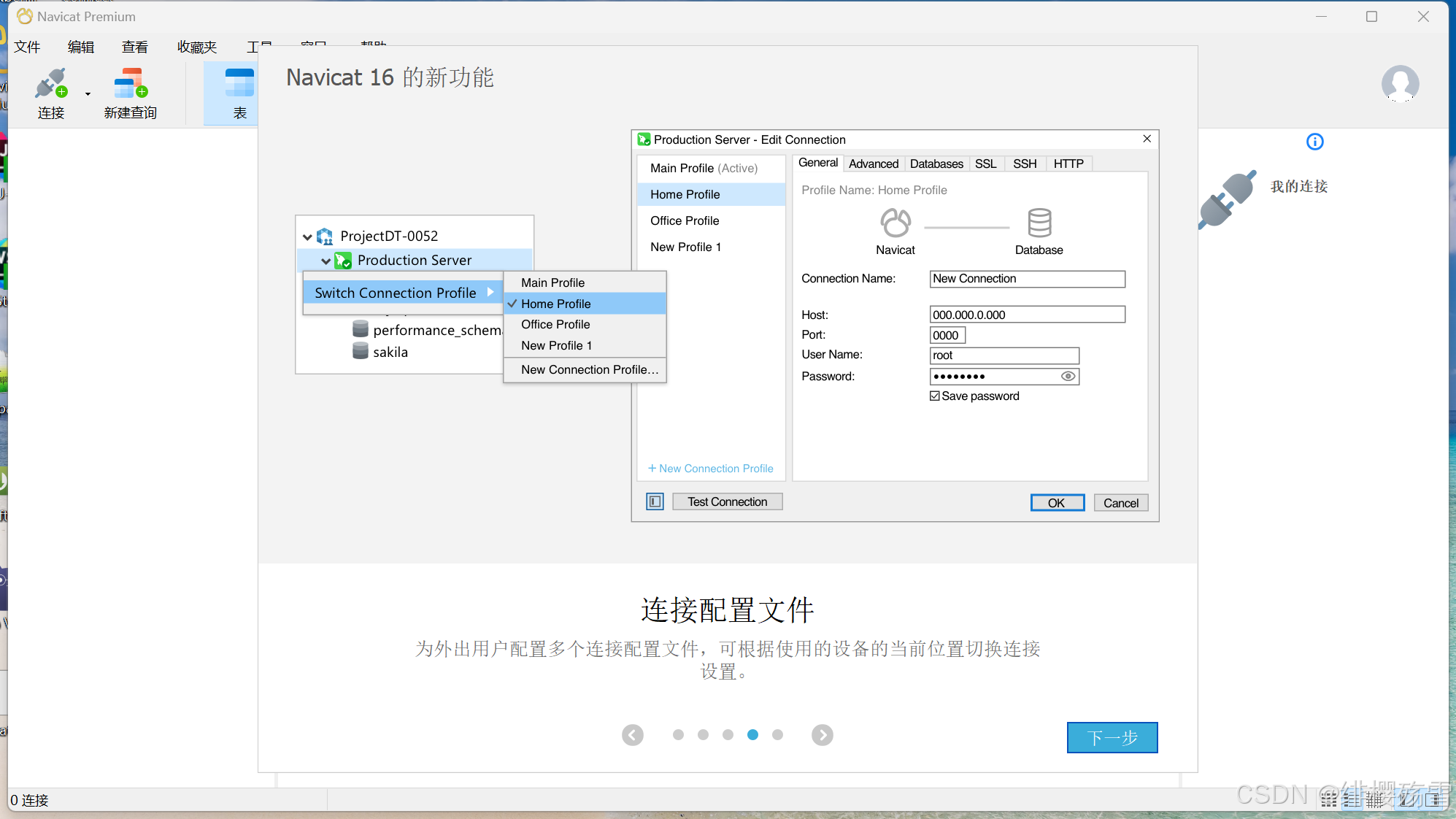Click the Test Connection button
The width and height of the screenshot is (1456, 819).
(727, 501)
